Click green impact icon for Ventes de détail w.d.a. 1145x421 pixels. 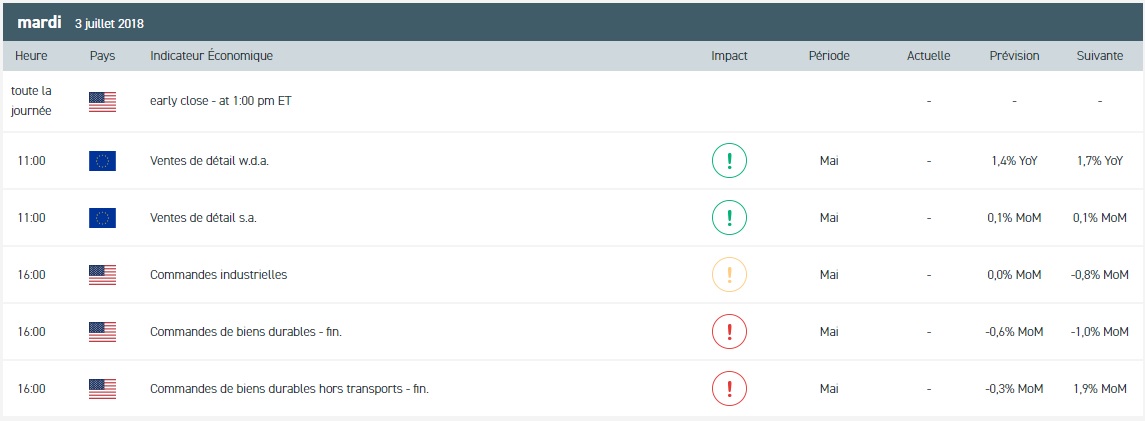[x=729, y=161]
